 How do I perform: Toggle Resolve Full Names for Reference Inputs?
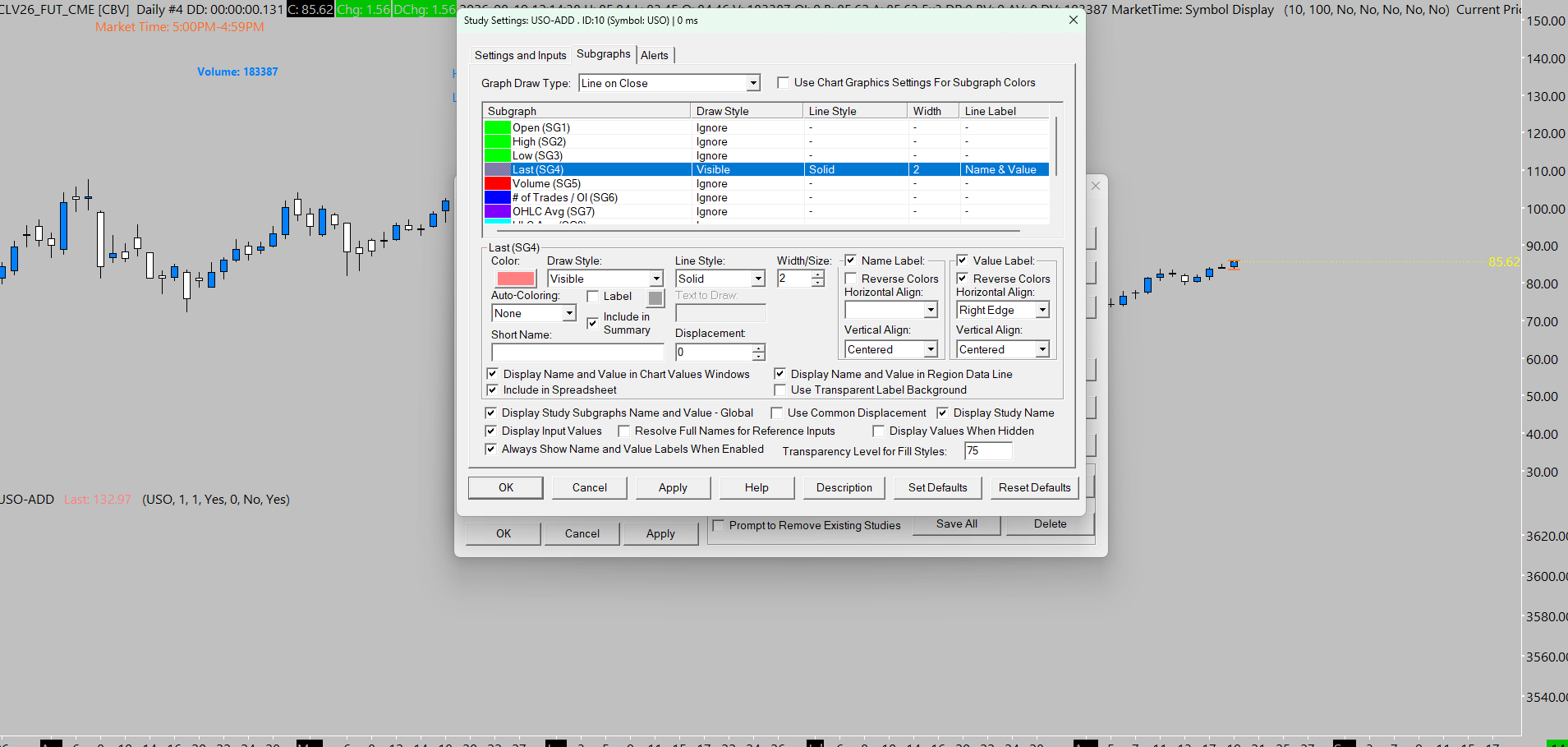point(624,431)
